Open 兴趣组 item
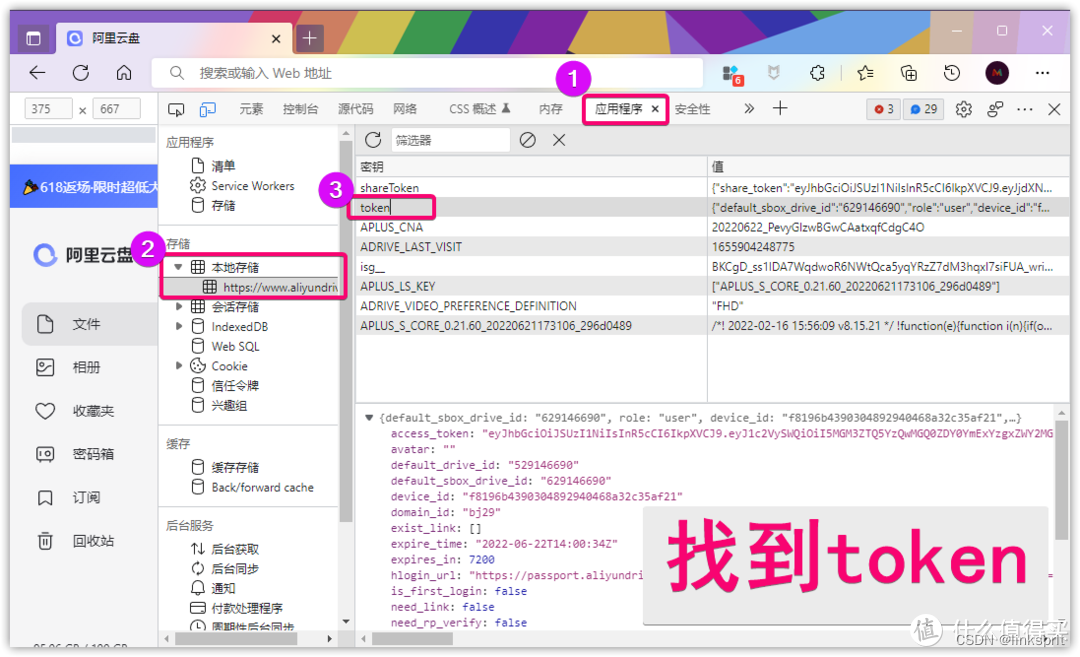 tap(218, 406)
